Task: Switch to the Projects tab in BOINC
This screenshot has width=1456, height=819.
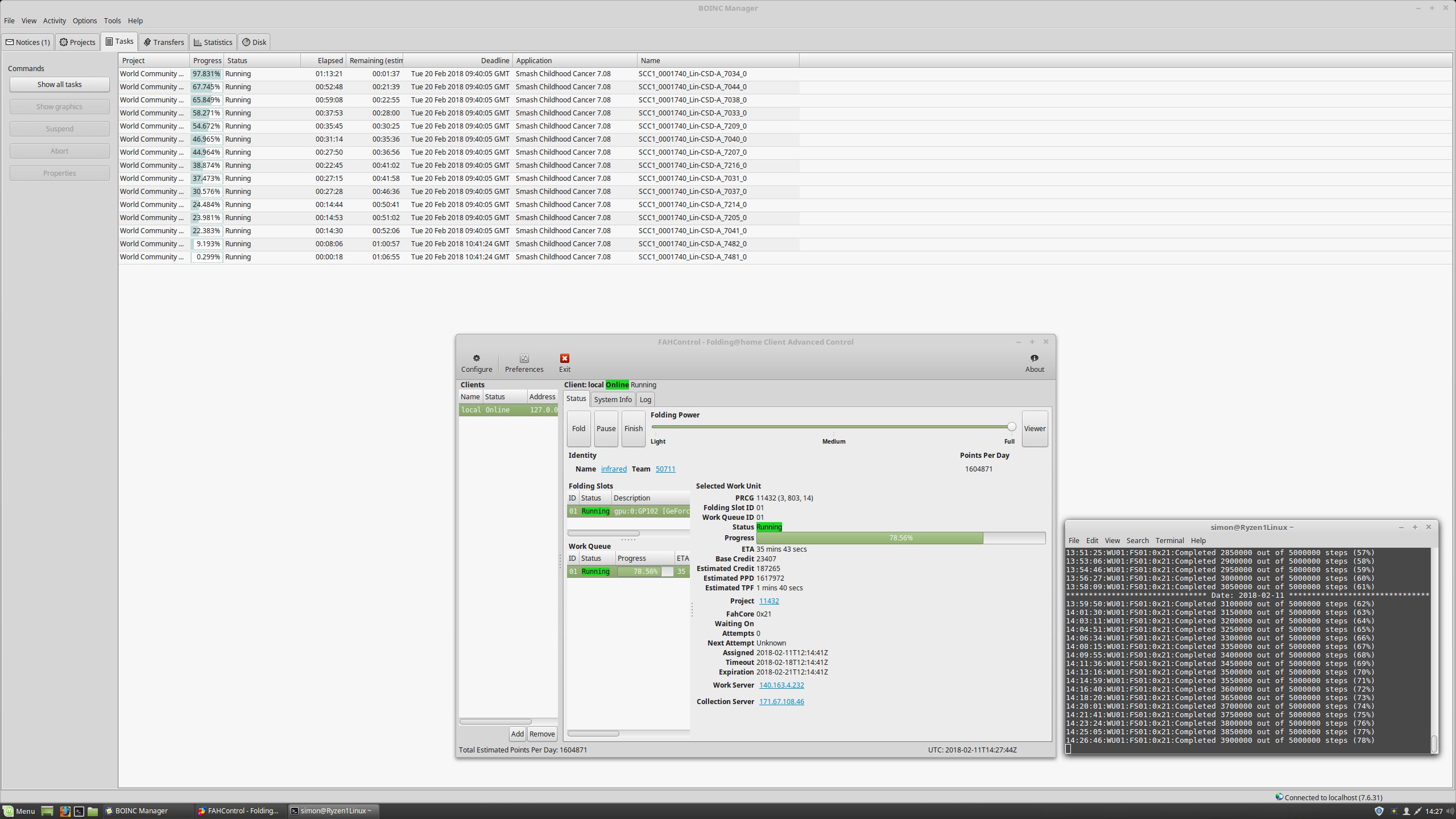Action: [77, 42]
